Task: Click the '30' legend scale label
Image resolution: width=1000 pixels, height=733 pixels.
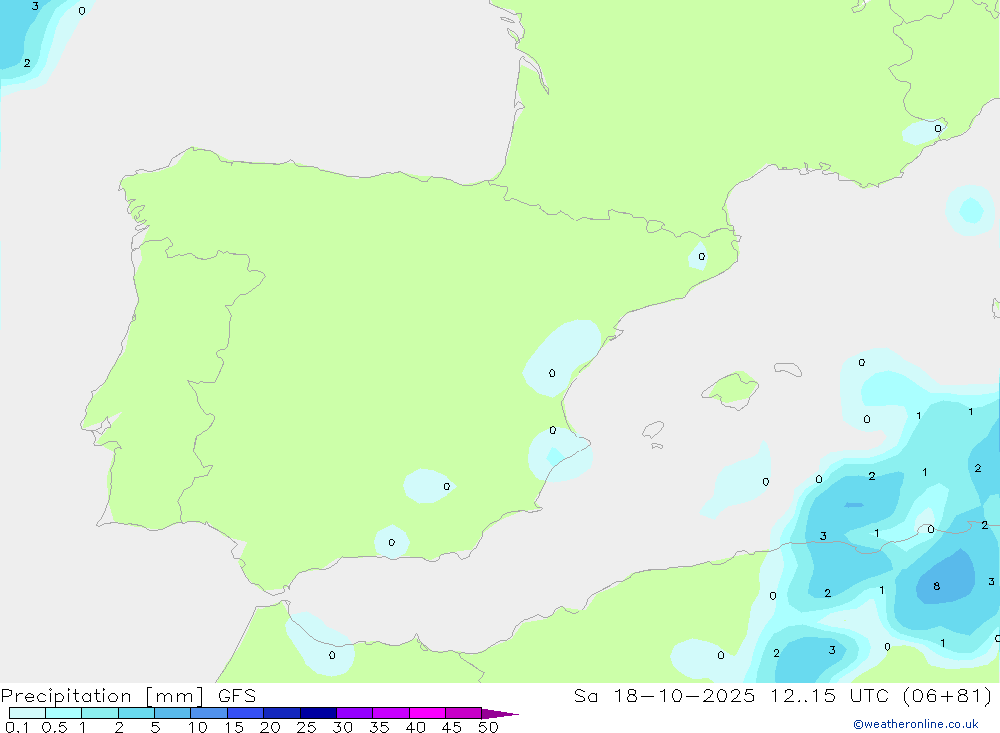Action: click(x=342, y=727)
